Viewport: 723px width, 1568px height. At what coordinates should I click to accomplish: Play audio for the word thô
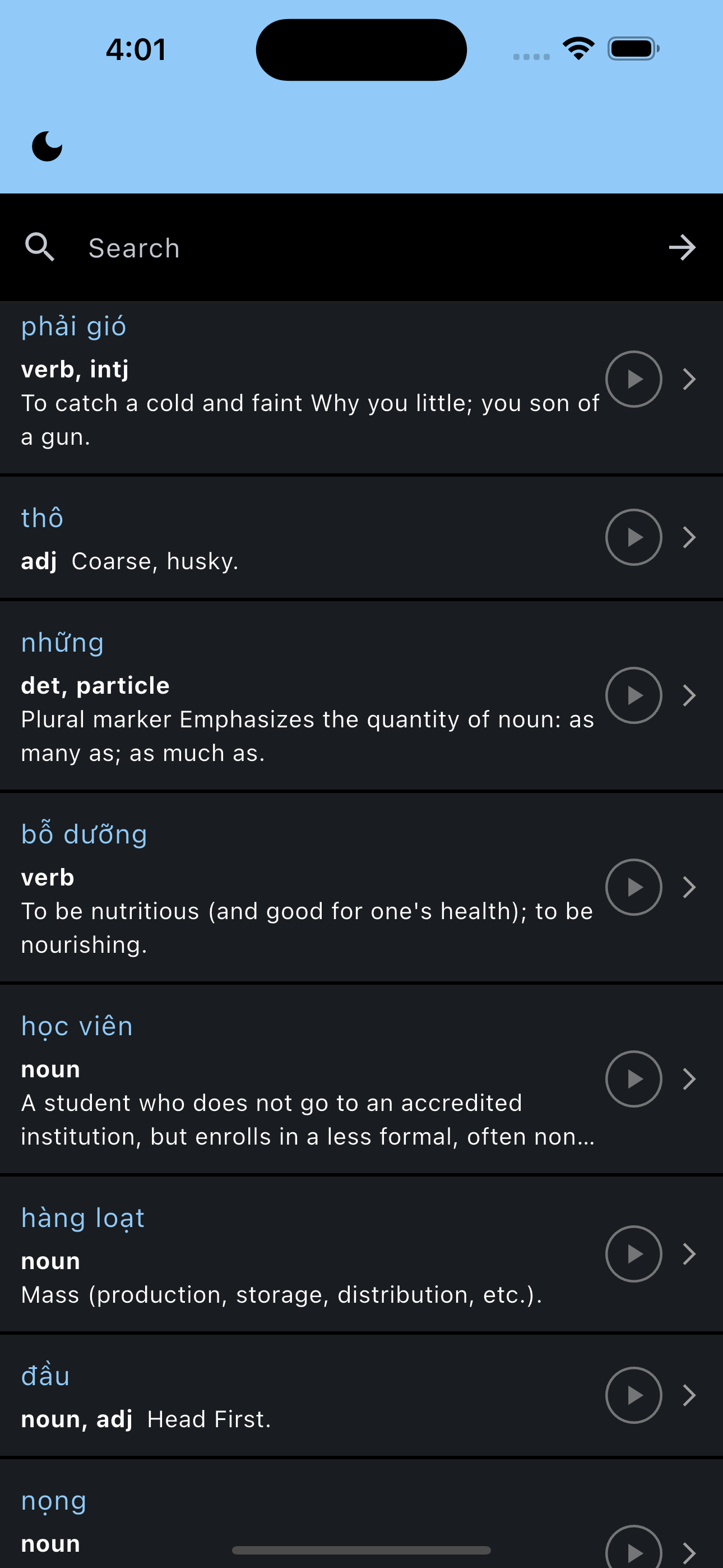(633, 537)
